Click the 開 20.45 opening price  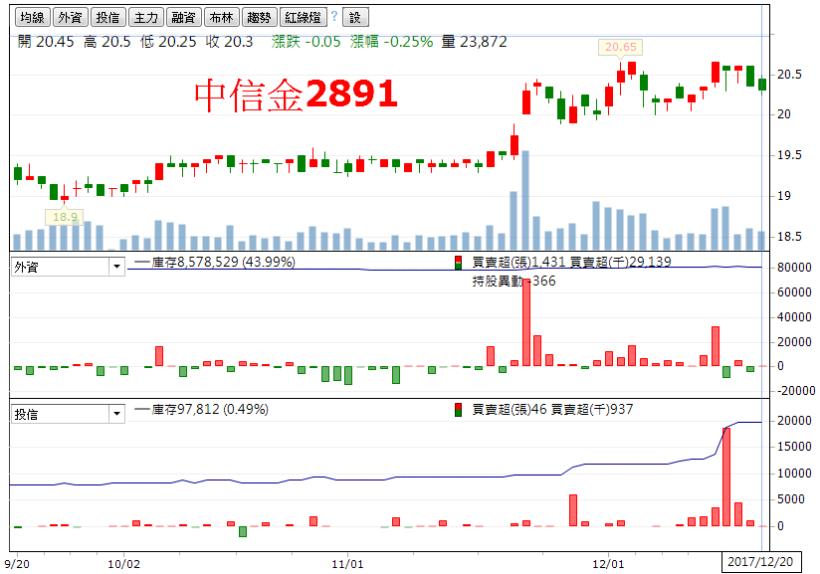coord(45,42)
